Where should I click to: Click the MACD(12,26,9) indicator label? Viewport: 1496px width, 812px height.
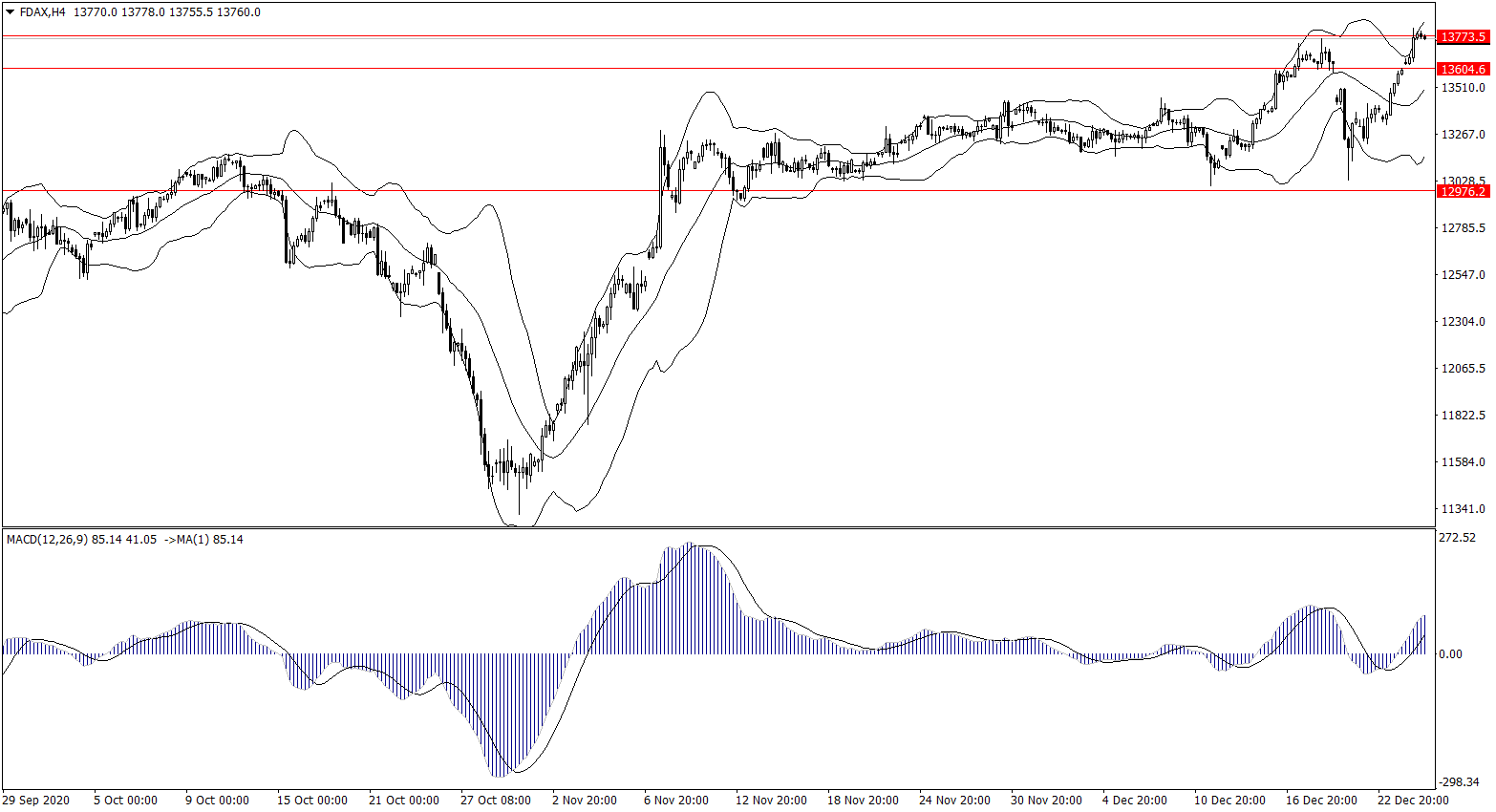coord(47,540)
